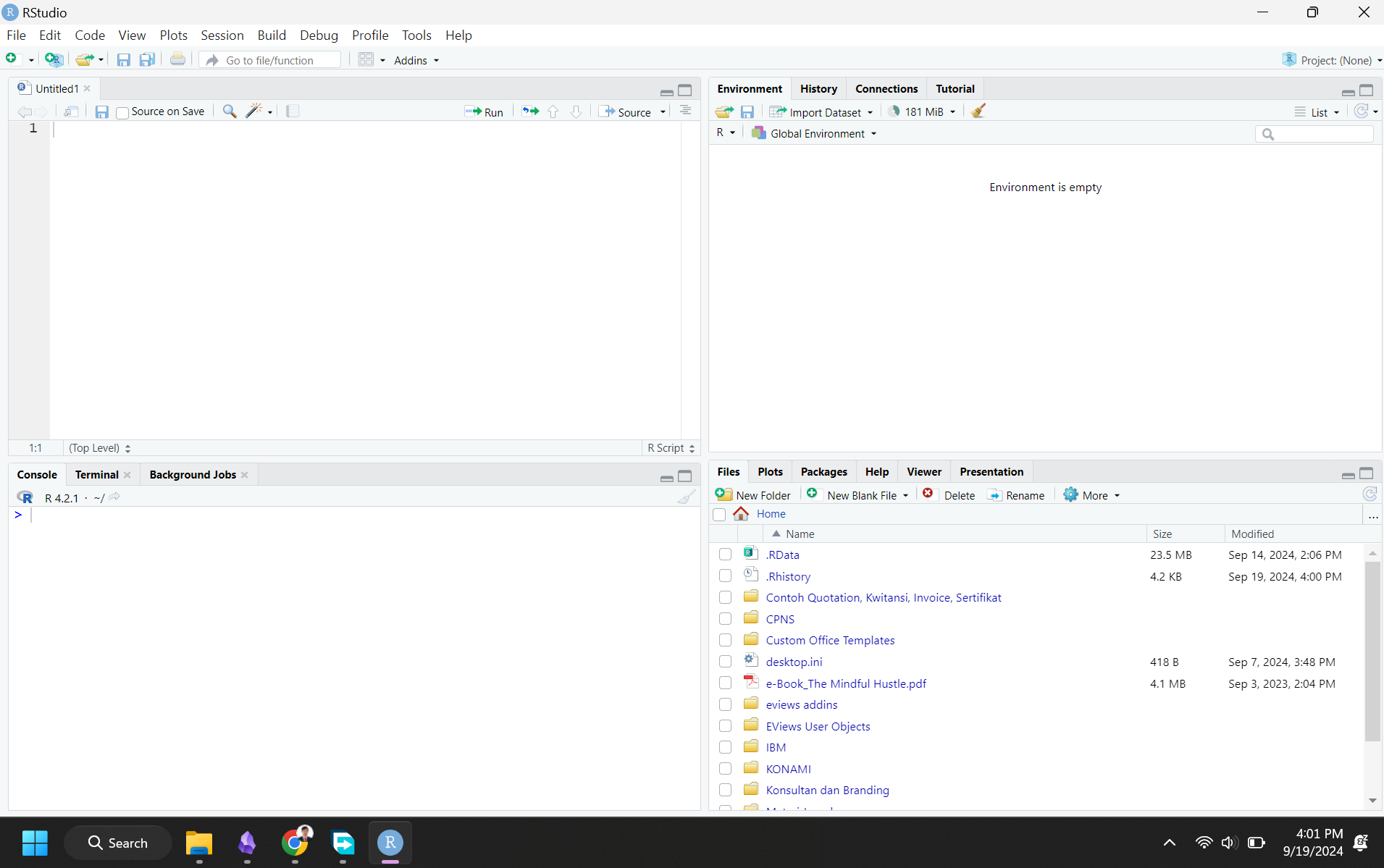Open the More dropdown in Files pane
1384x868 pixels.
coord(1091,495)
